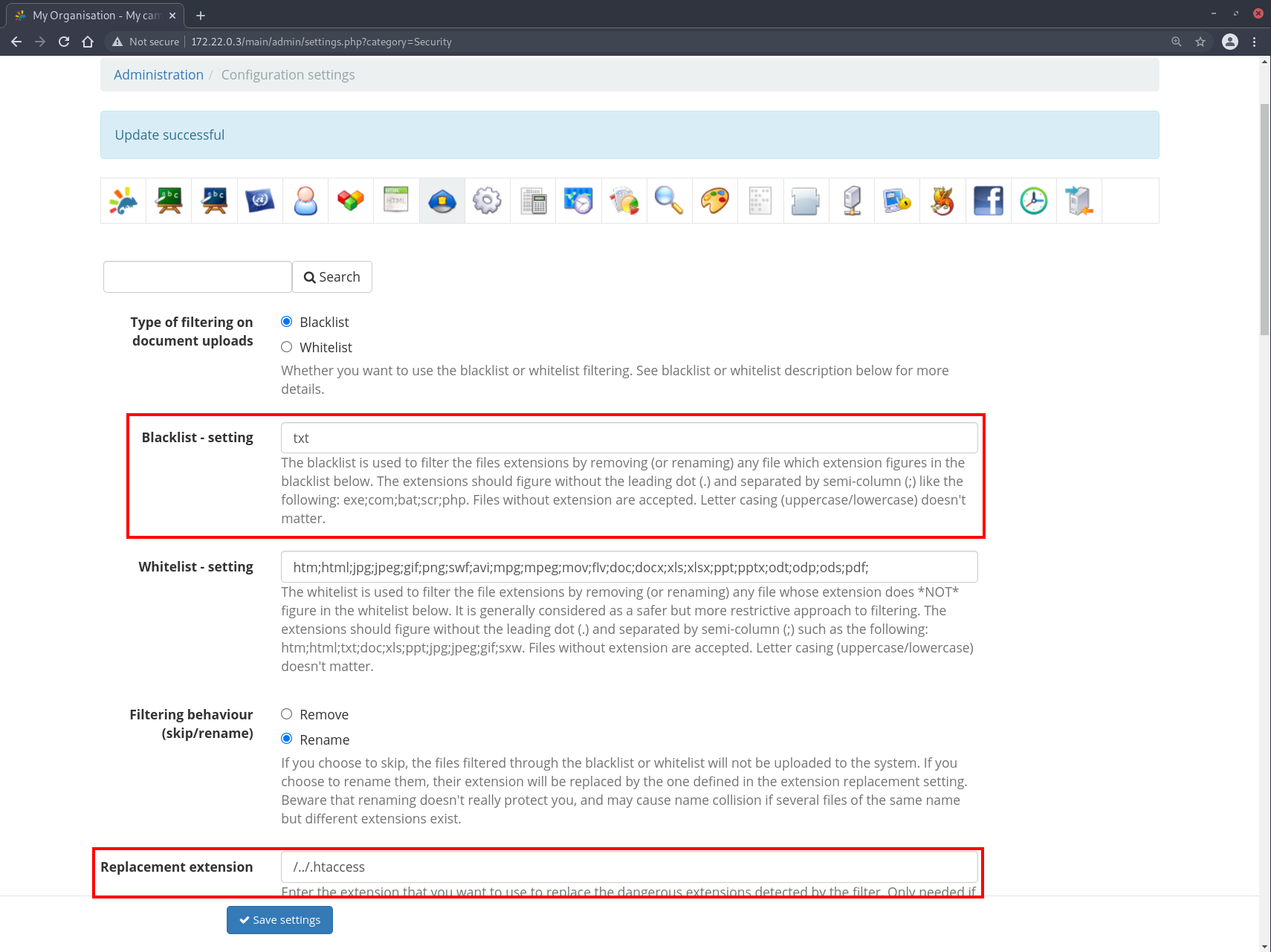The image size is (1271, 952).
Task: Click the blue UN flag languages icon
Action: (x=259, y=201)
